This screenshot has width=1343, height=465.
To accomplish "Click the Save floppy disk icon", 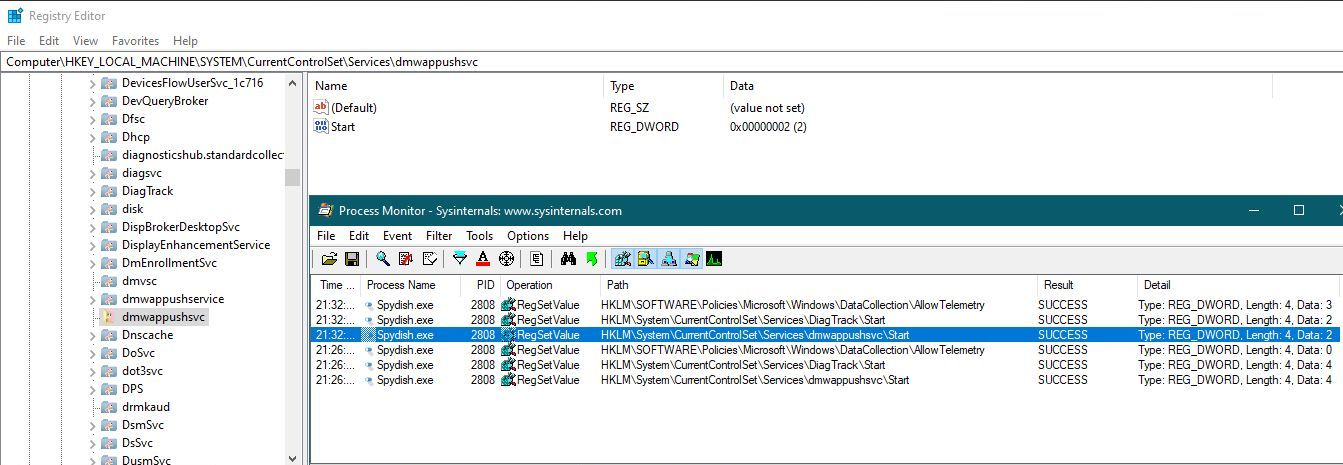I will click(x=352, y=259).
